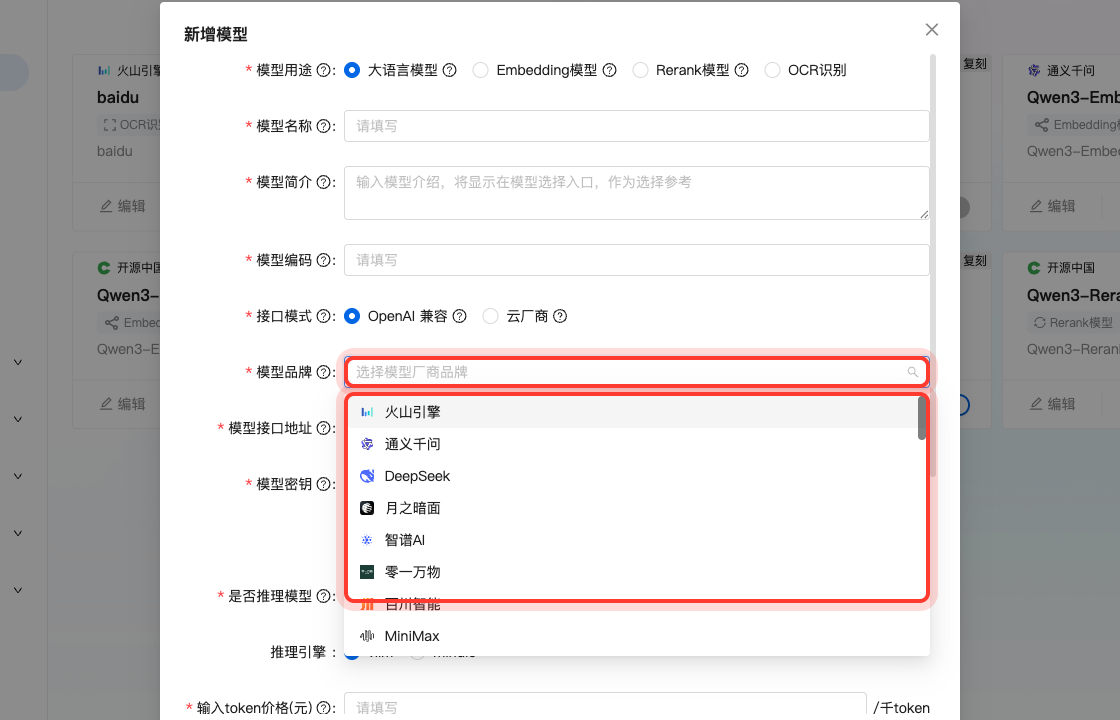Expand the bottom chevron on the left edge
This screenshot has width=1120, height=720.
(17, 588)
